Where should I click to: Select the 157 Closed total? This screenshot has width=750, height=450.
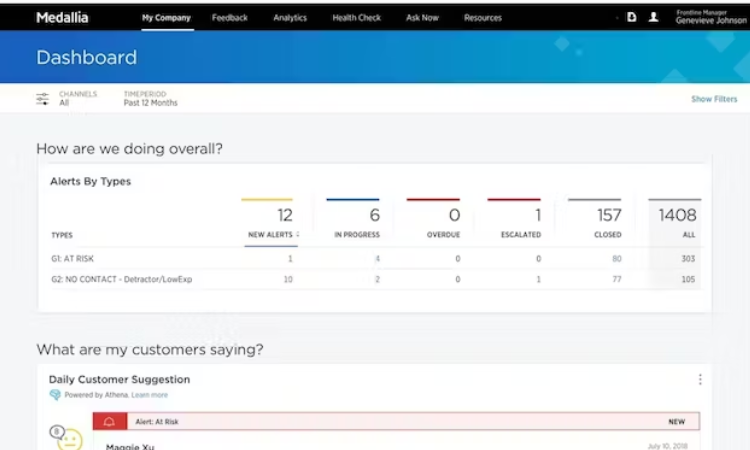609,215
